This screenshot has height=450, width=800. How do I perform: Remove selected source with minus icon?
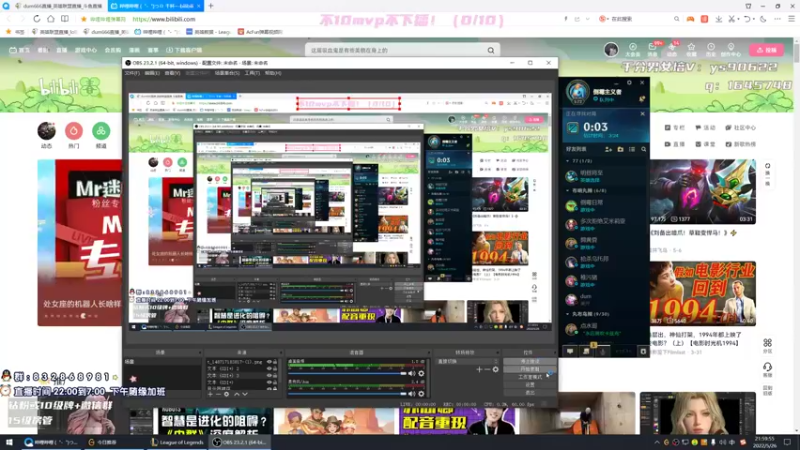coord(218,394)
